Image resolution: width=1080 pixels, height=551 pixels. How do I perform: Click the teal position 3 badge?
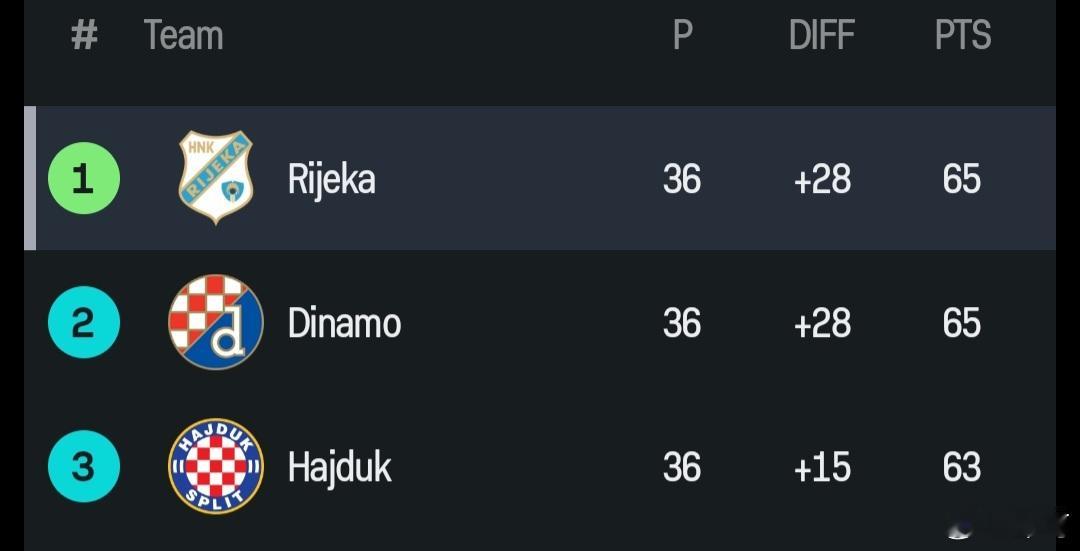pyautogui.click(x=84, y=466)
